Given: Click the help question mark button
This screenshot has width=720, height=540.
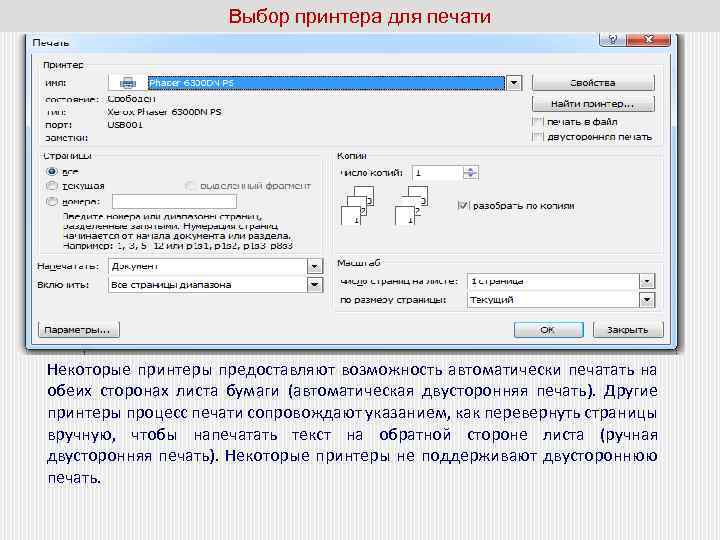Looking at the screenshot, I should 613,39.
